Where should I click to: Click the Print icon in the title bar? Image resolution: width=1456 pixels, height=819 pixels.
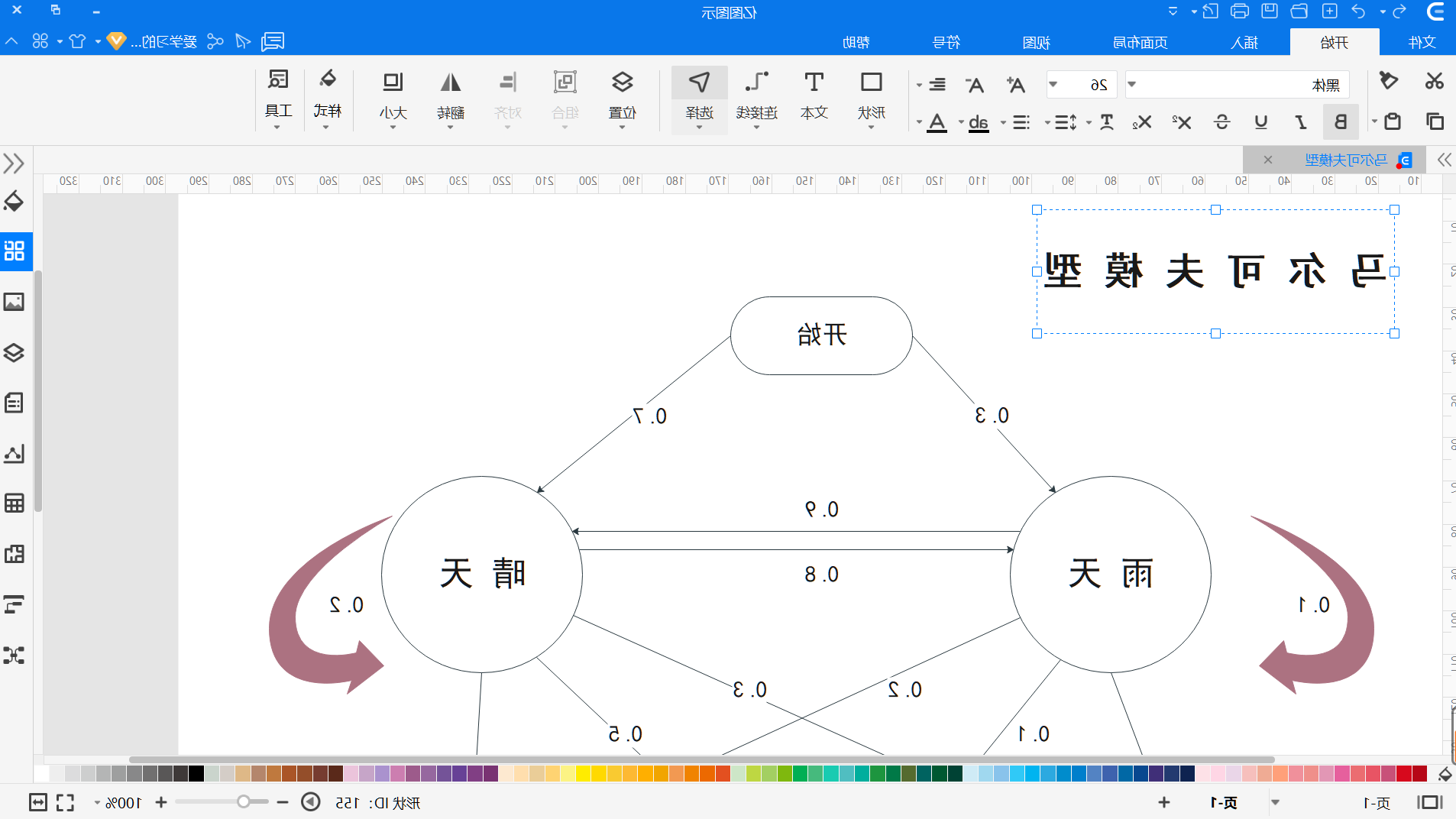(1240, 11)
